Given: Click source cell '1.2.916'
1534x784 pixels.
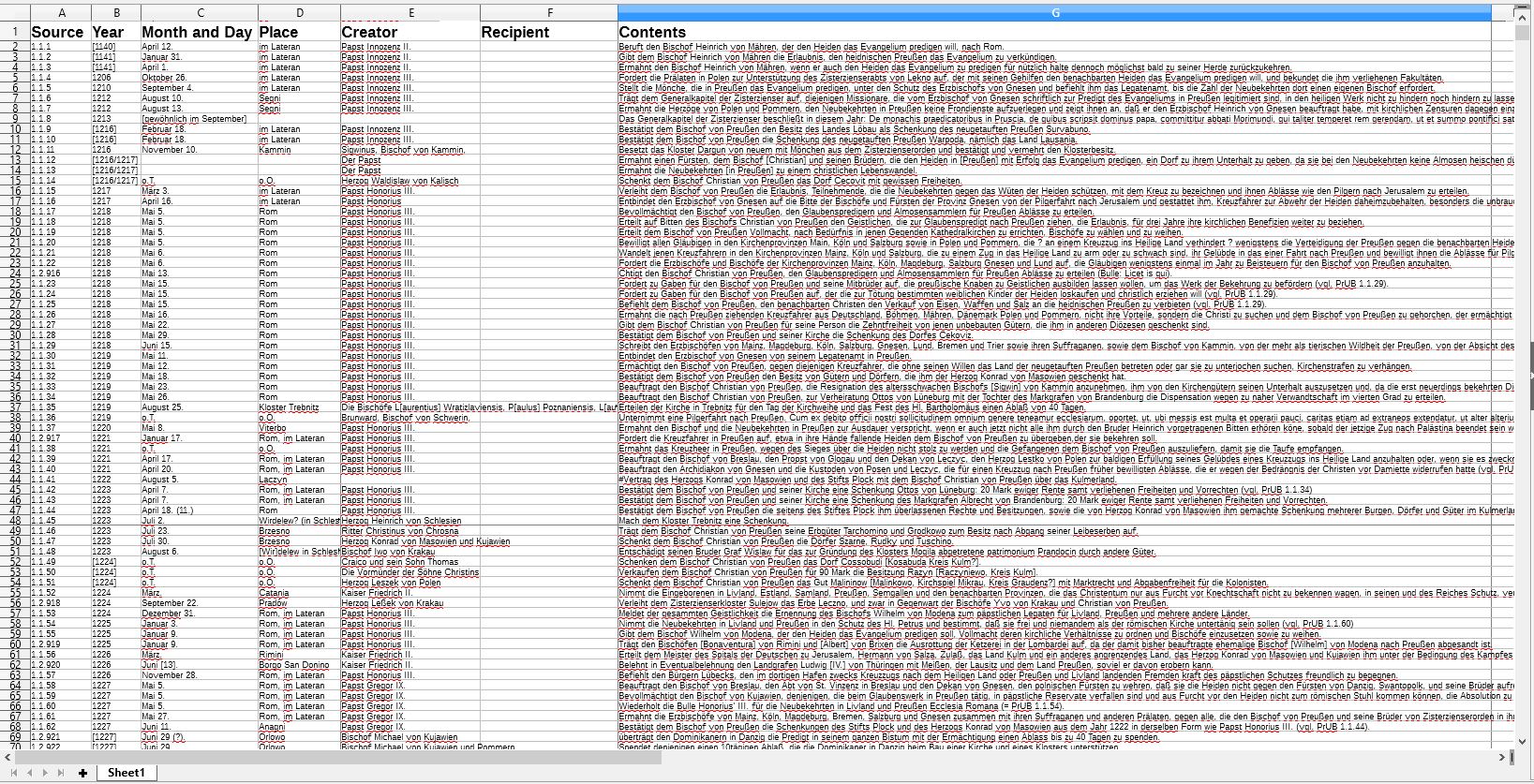Looking at the screenshot, I should click(61, 274).
